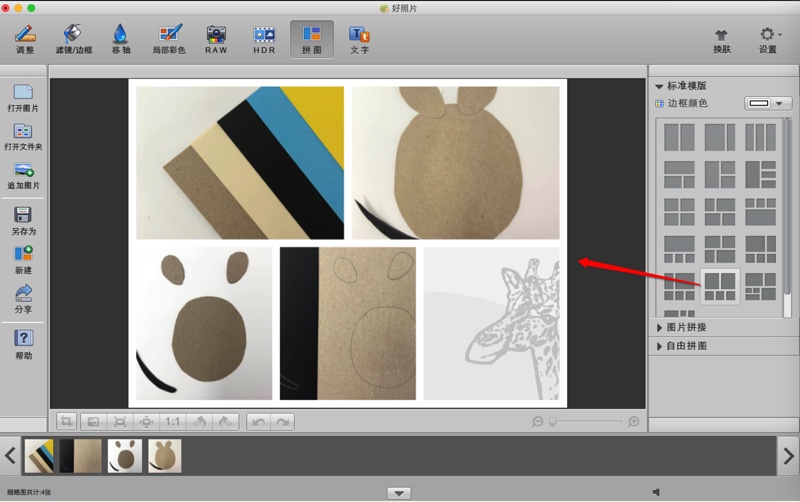The image size is (800, 502).
Task: Click 分享 share in sidebar
Action: tap(23, 299)
